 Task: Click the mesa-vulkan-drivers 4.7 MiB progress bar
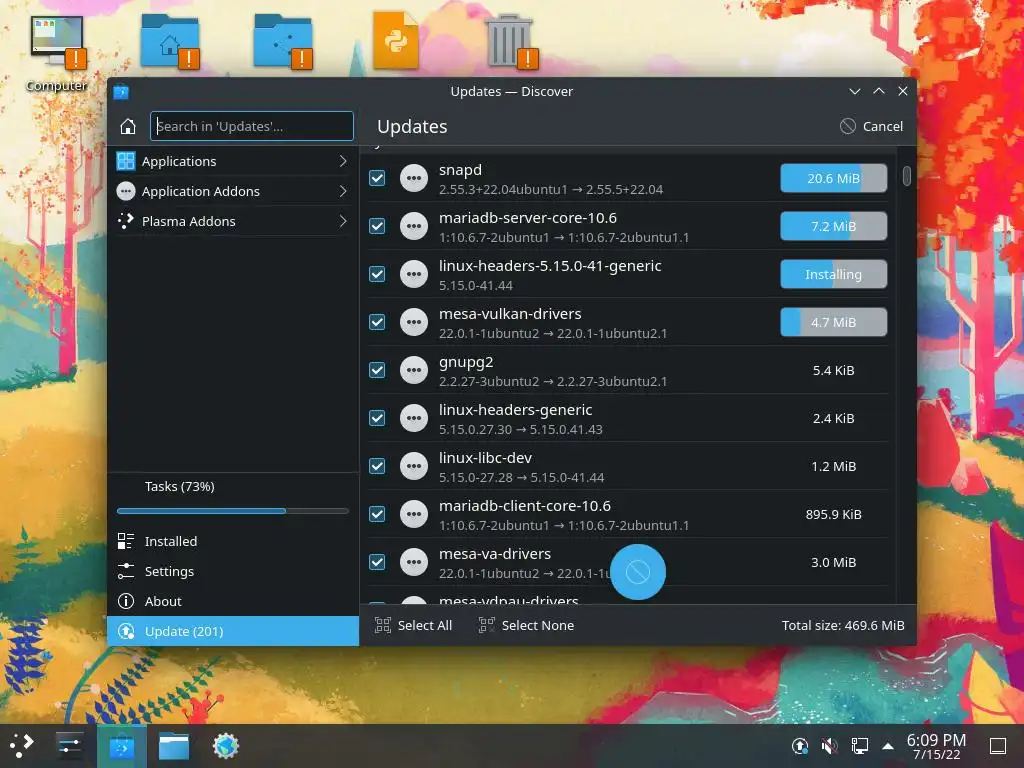[x=833, y=322]
